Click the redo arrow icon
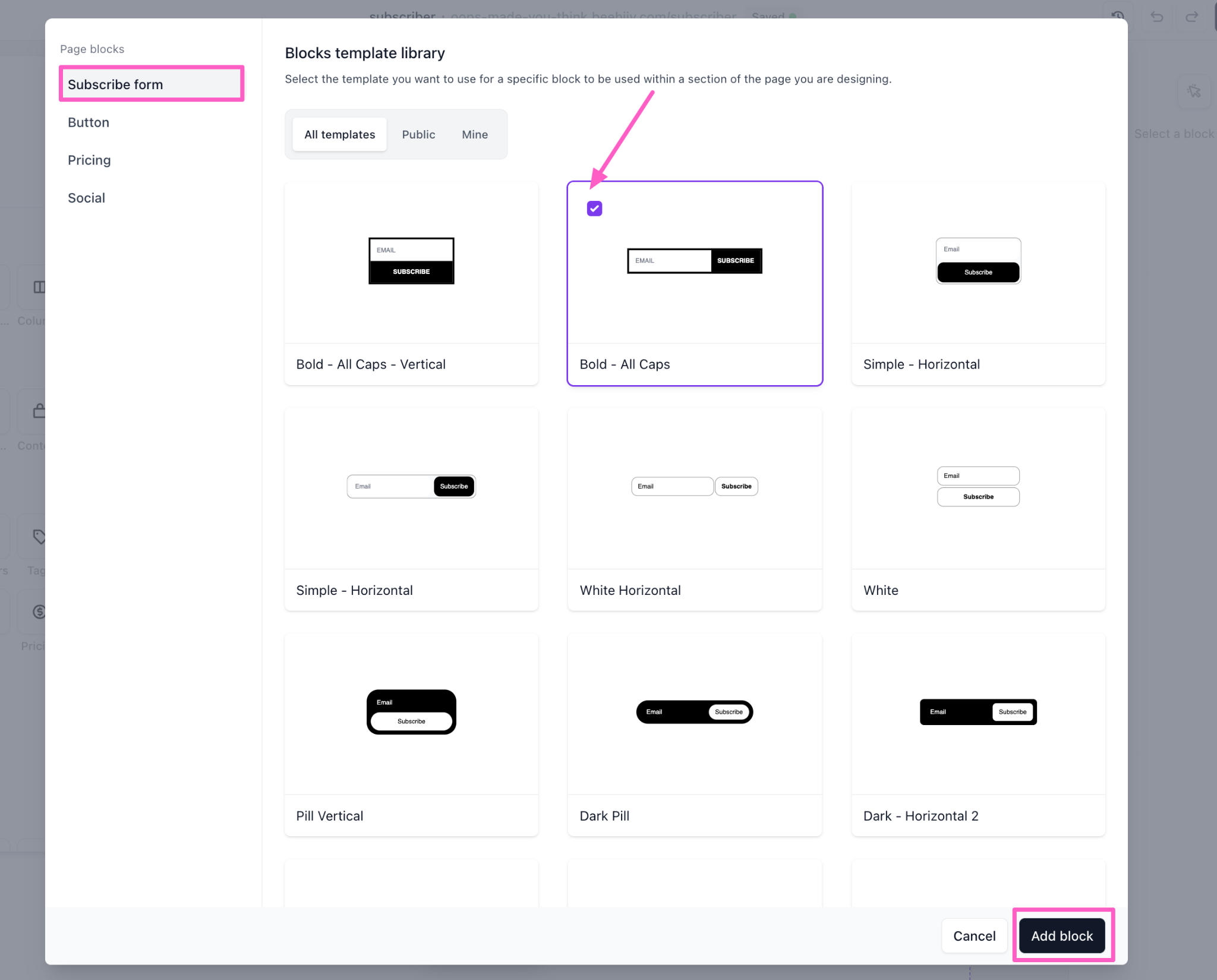 point(1191,16)
